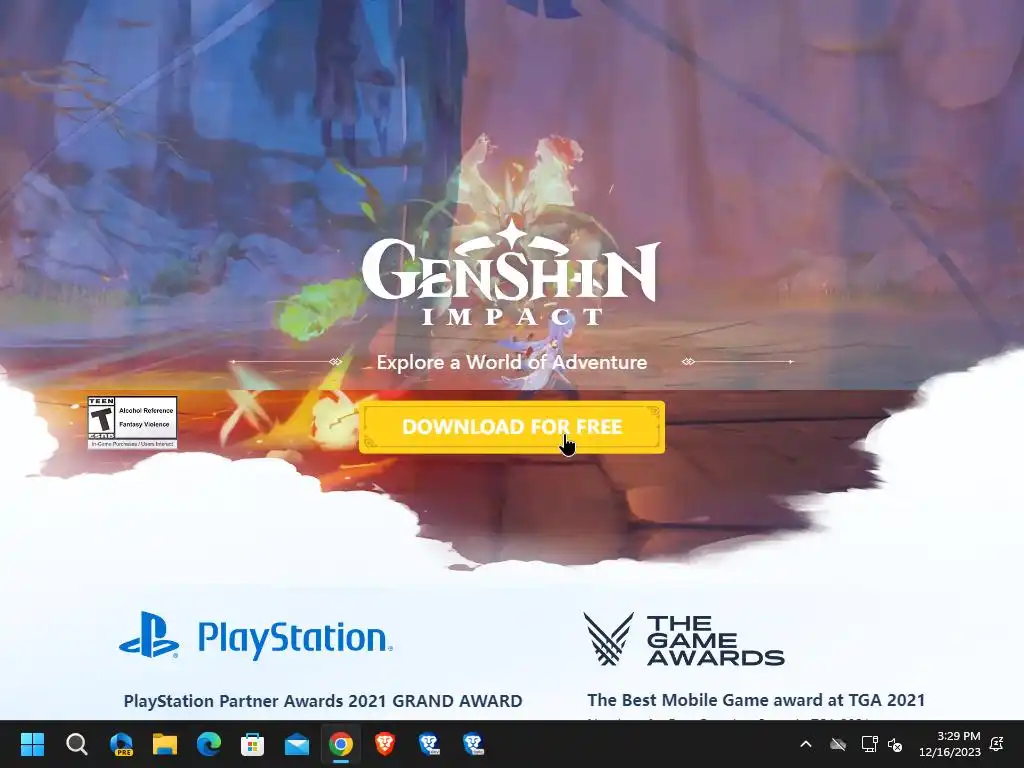The image size is (1024, 768).
Task: Show hidden system tray icons
Action: (806, 744)
